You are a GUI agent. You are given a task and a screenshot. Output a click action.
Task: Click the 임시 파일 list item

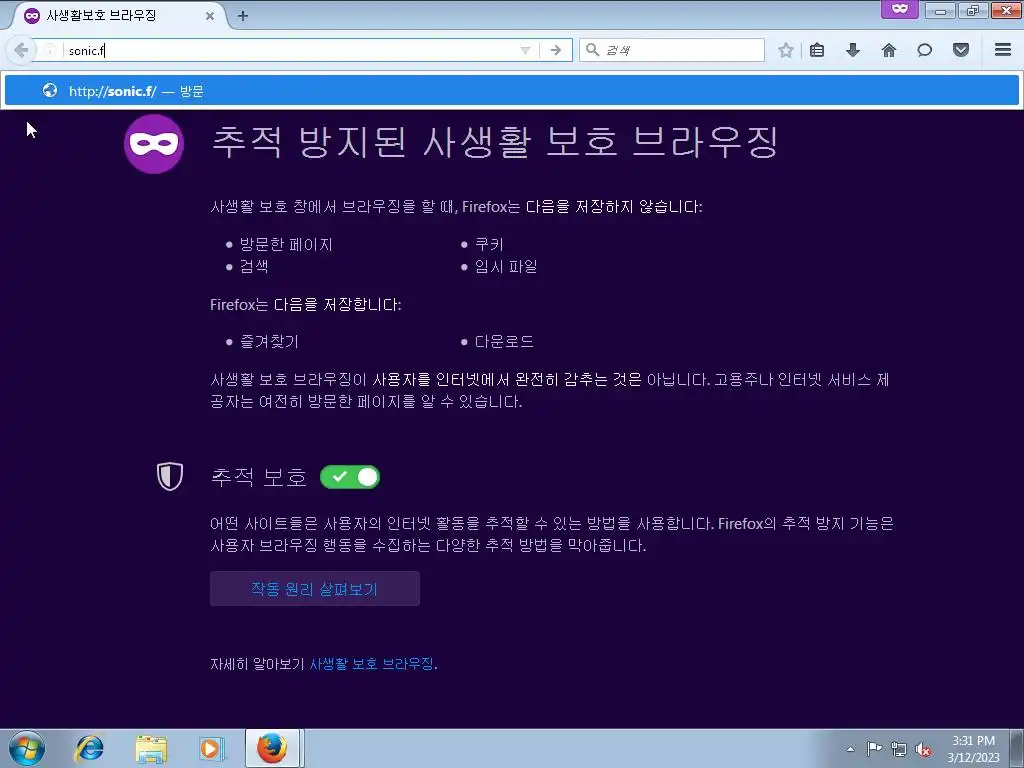(x=506, y=266)
